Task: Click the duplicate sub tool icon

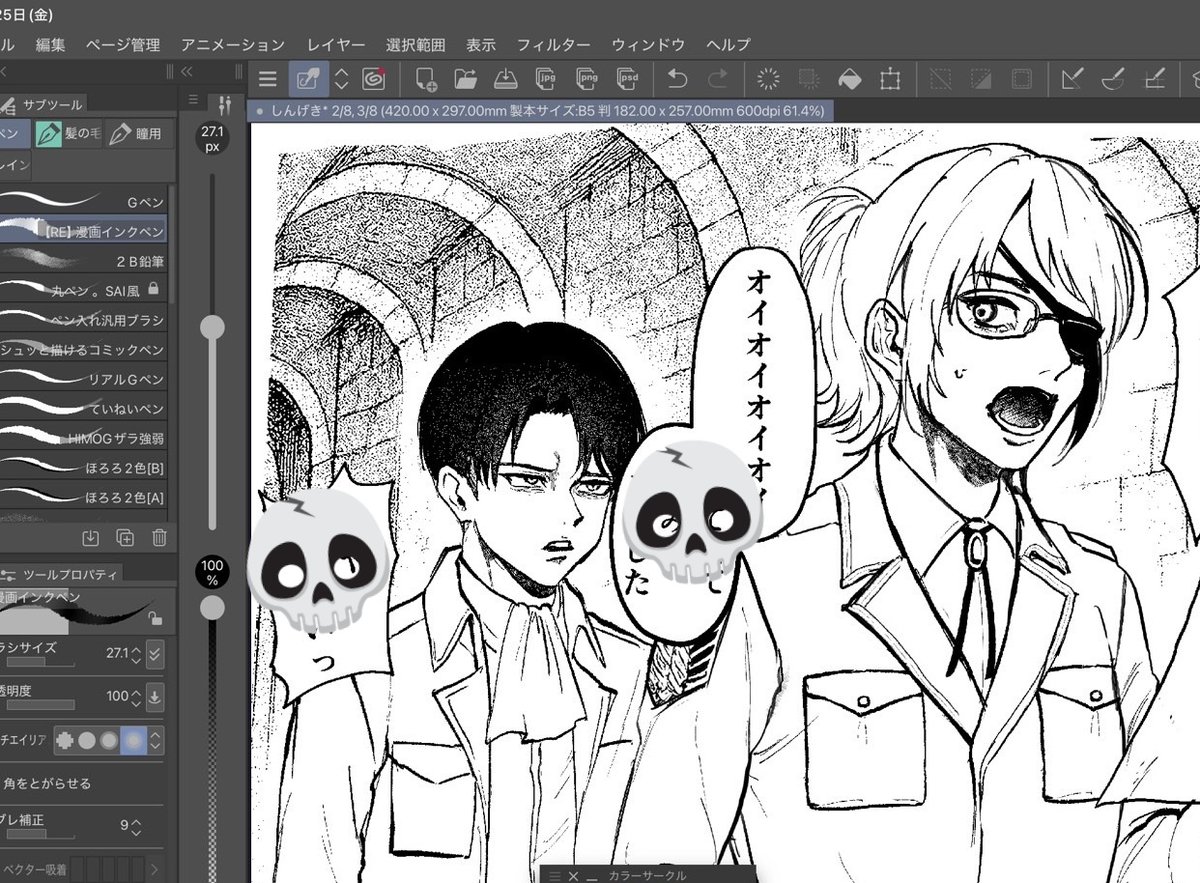Action: pyautogui.click(x=124, y=539)
